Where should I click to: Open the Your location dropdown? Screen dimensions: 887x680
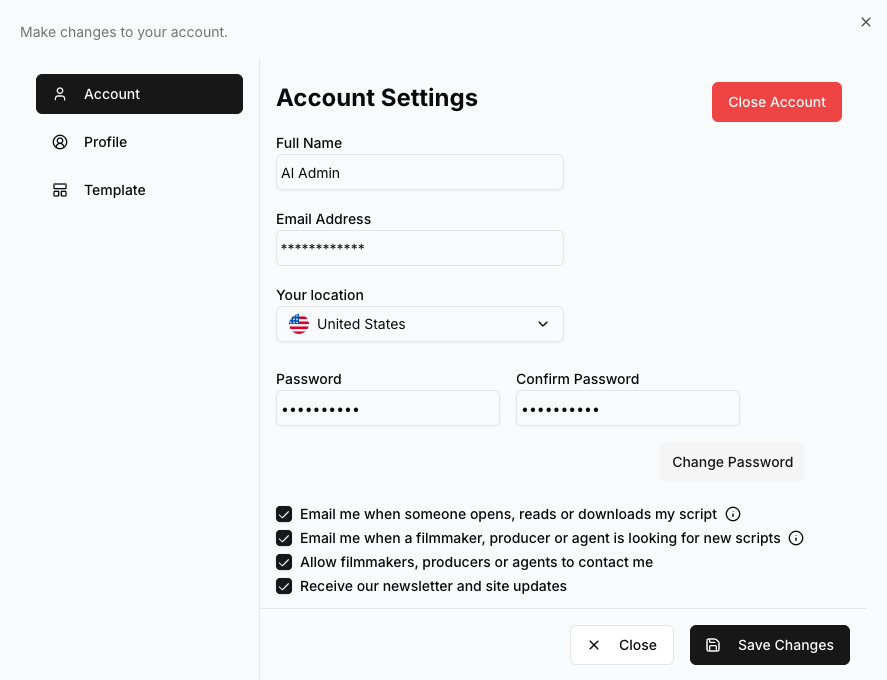419,323
